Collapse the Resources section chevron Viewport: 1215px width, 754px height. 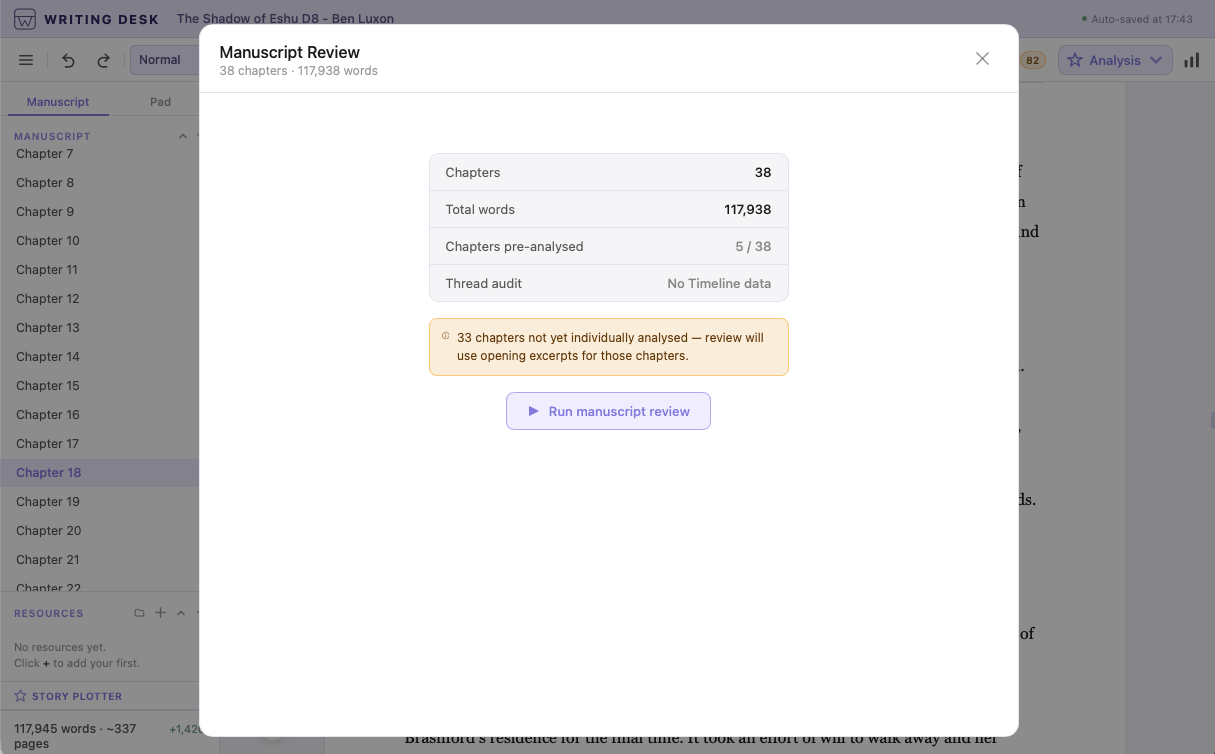coord(181,613)
